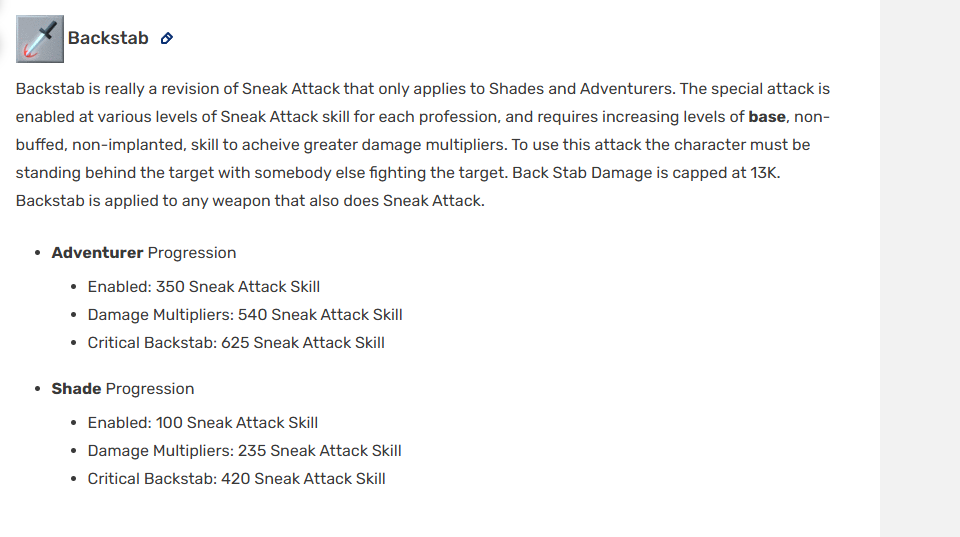Click the empty gray sidebar panel
Screen dimensions: 960x537
pyautogui.click(x=919, y=268)
